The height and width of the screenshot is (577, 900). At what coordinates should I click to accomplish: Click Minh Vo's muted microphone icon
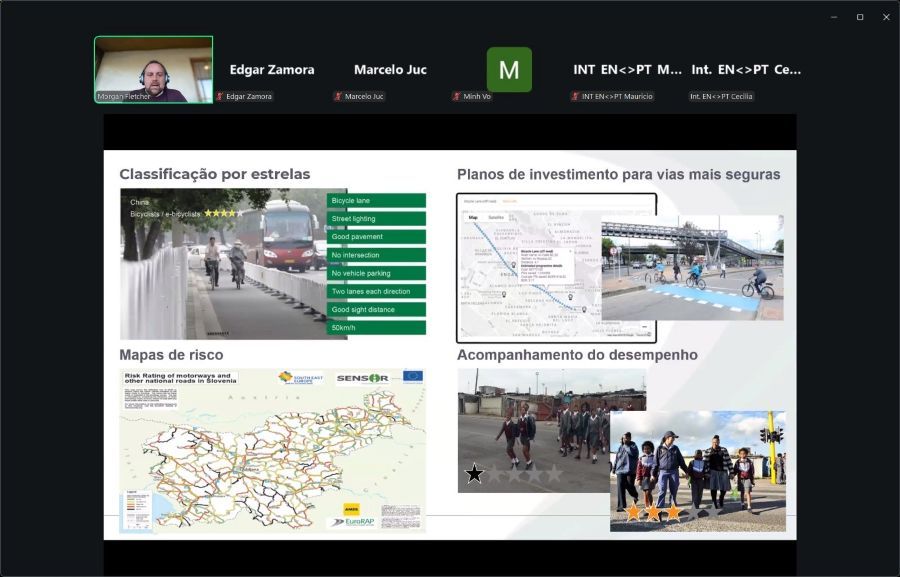coord(456,97)
